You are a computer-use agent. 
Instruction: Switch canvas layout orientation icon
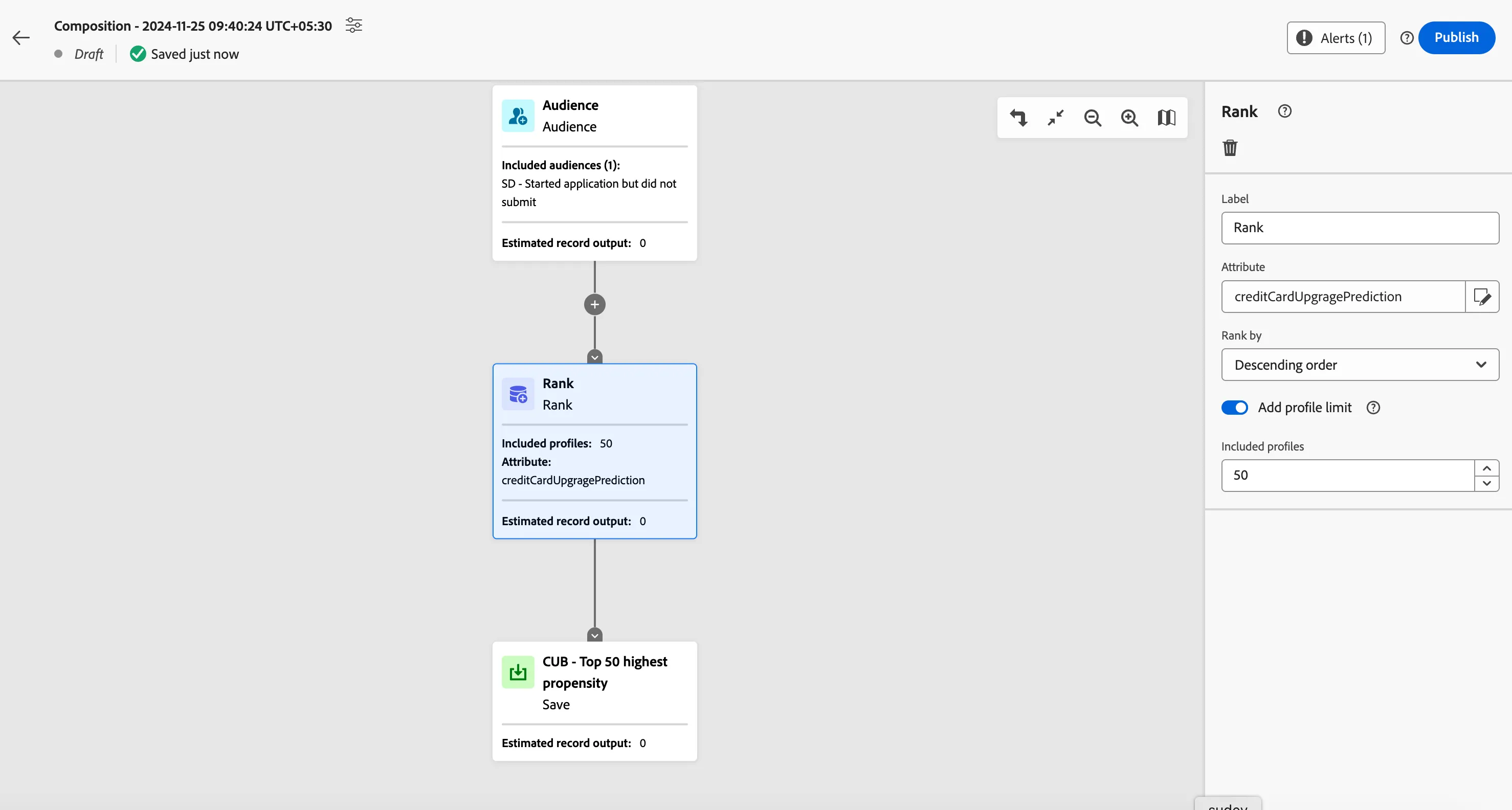coord(1018,118)
